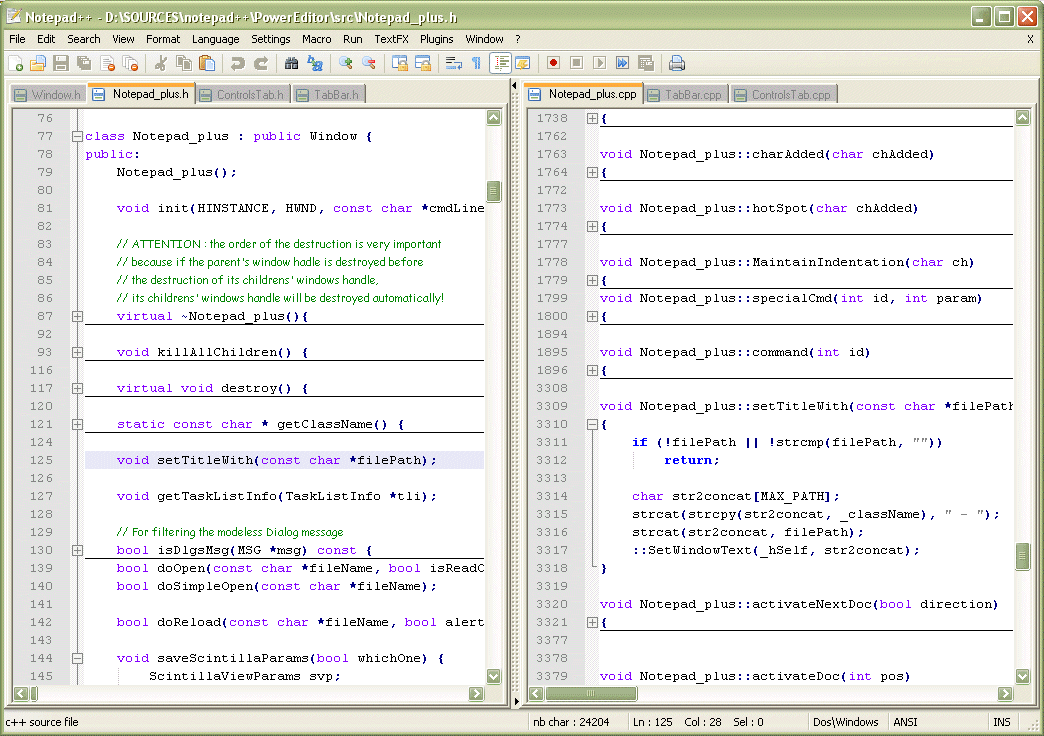Viewport: 1044px width, 736px height.
Task: Expand the fold at setTitleWith implementation
Action: [x=592, y=423]
